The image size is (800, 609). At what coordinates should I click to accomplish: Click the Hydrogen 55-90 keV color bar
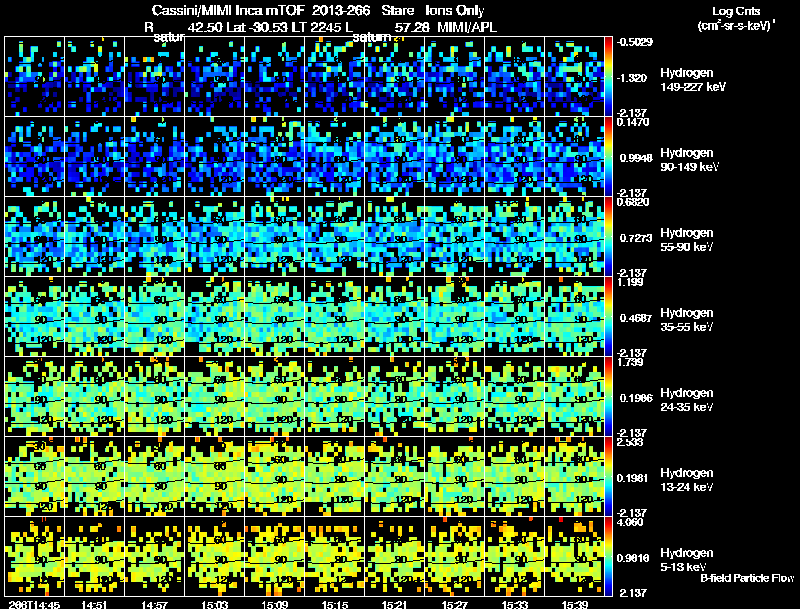pos(608,237)
